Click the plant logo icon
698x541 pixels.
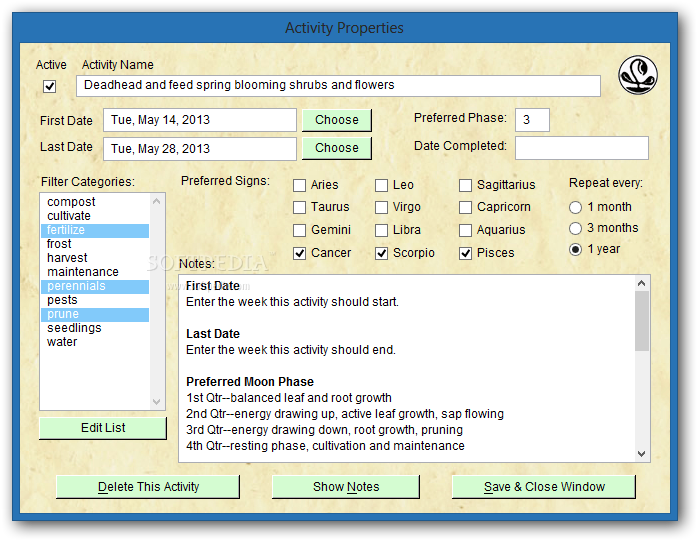point(637,75)
